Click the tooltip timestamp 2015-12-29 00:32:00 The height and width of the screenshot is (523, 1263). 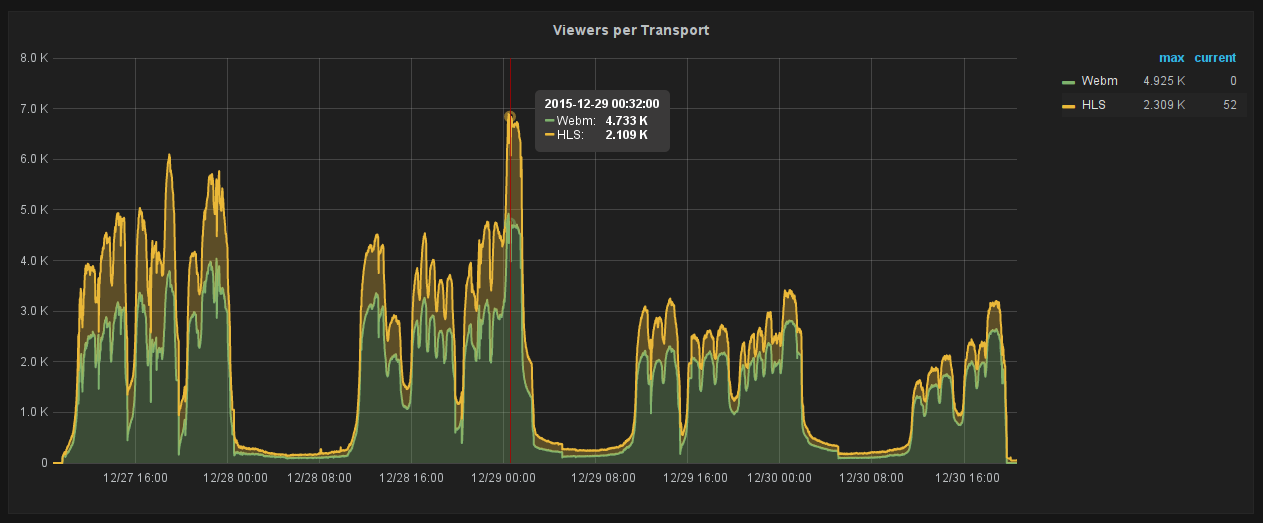click(601, 103)
